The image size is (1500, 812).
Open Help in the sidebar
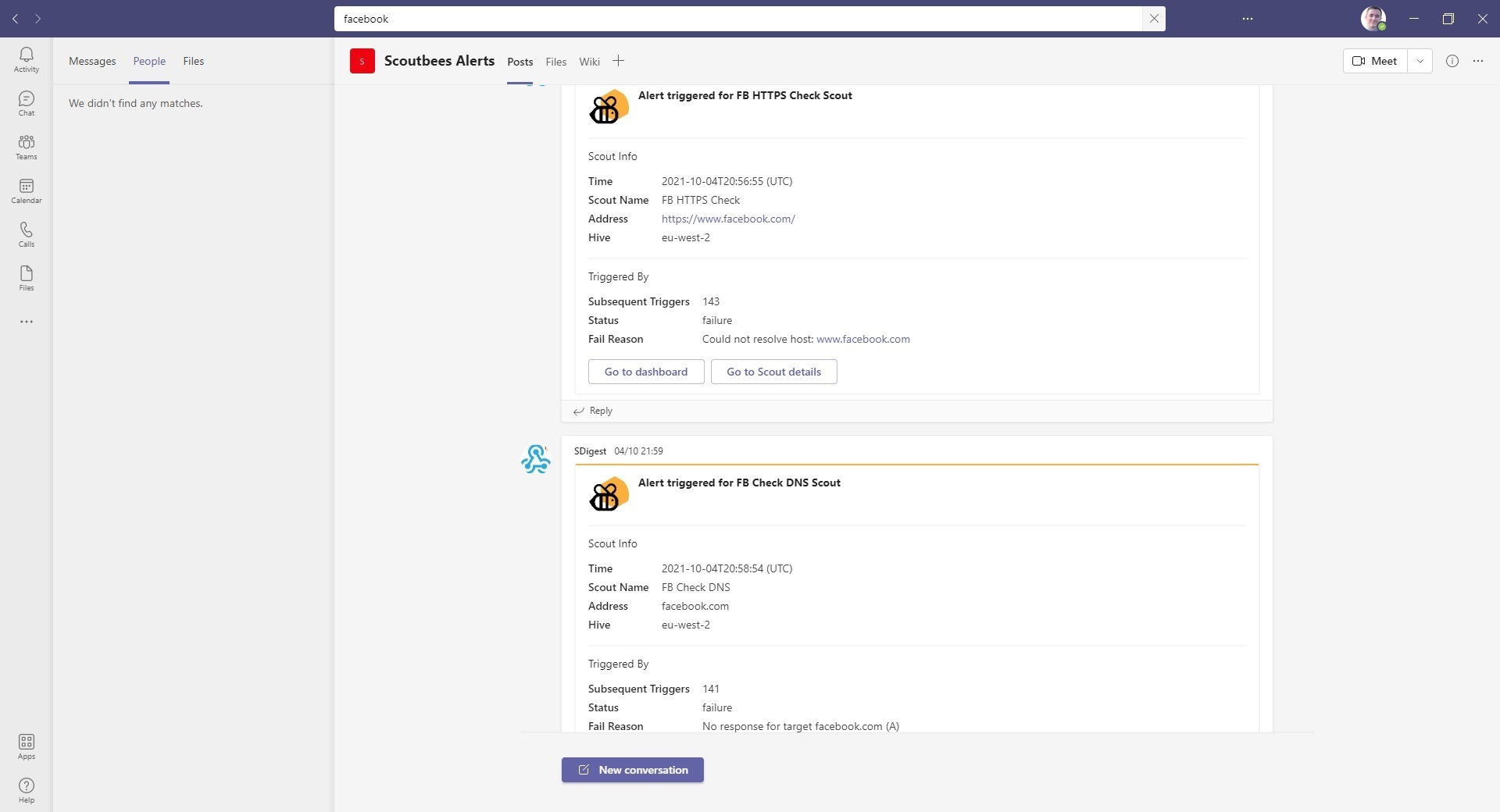(x=27, y=790)
